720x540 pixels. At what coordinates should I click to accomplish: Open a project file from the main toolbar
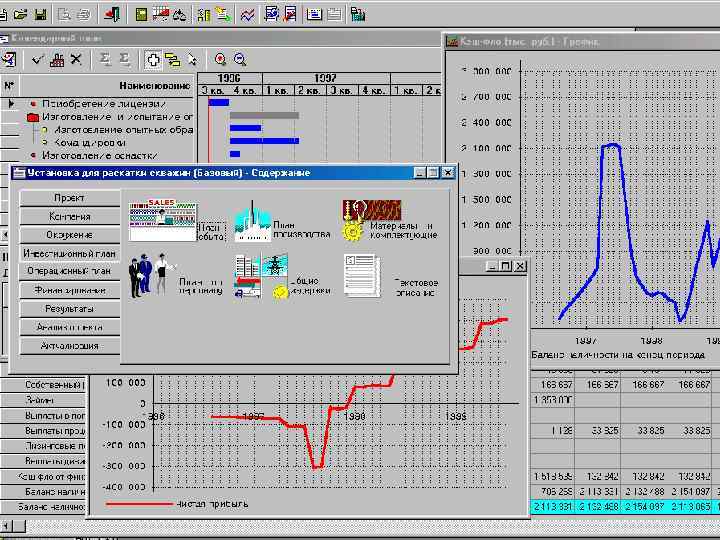point(20,15)
